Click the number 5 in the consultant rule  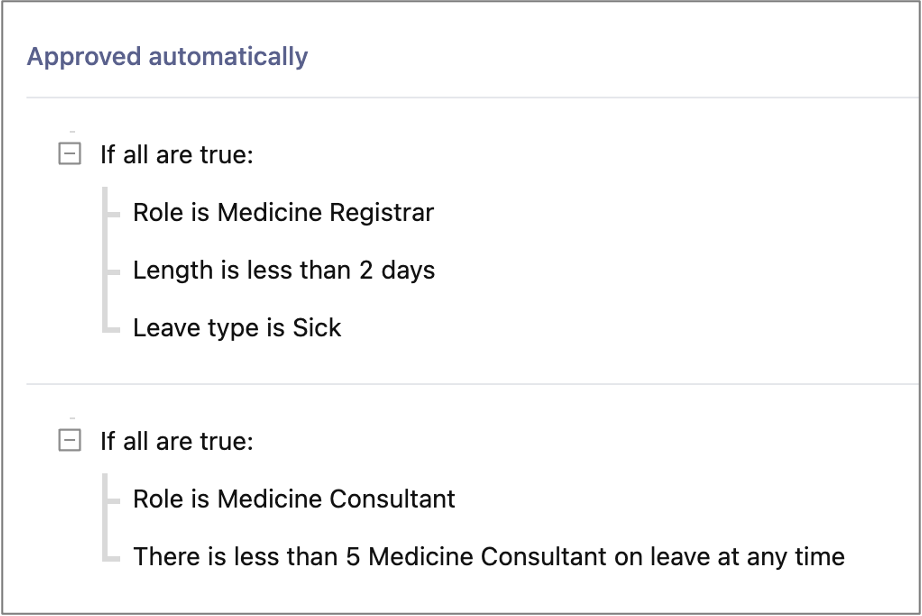pyautogui.click(x=353, y=557)
